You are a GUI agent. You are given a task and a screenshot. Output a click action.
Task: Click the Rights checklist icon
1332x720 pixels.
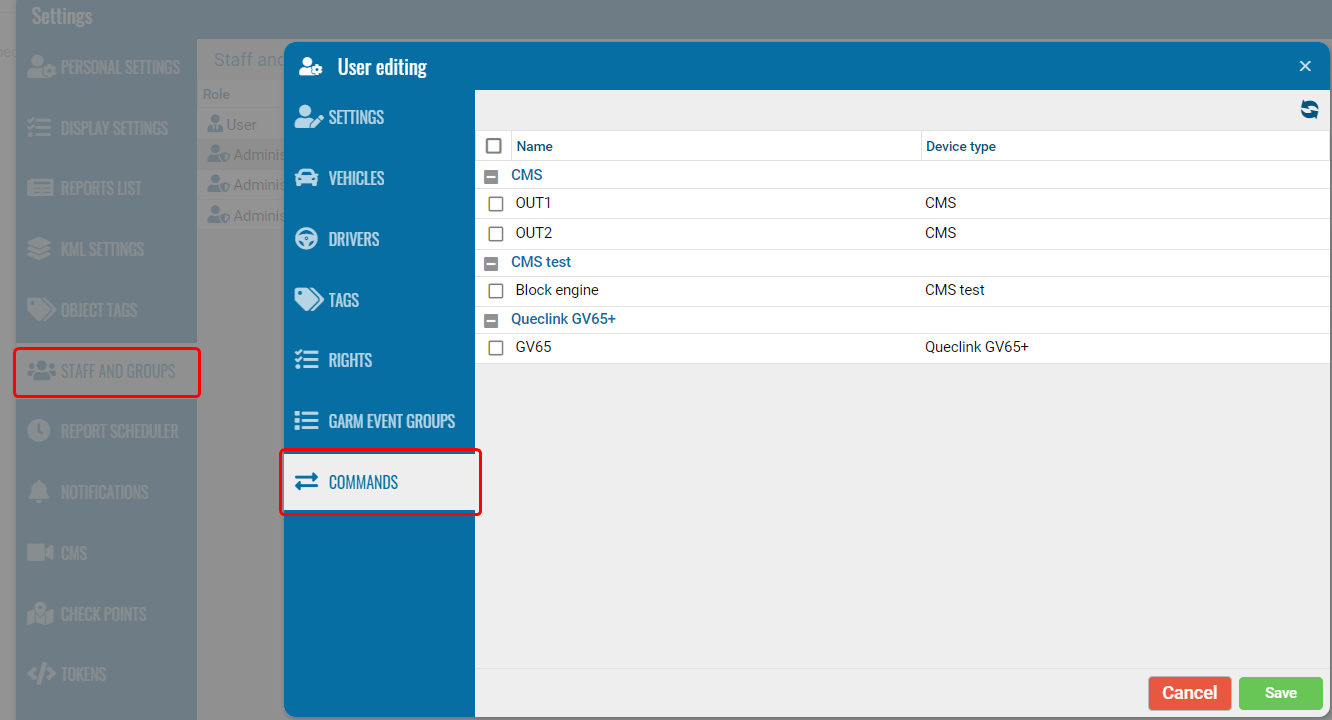[307, 360]
